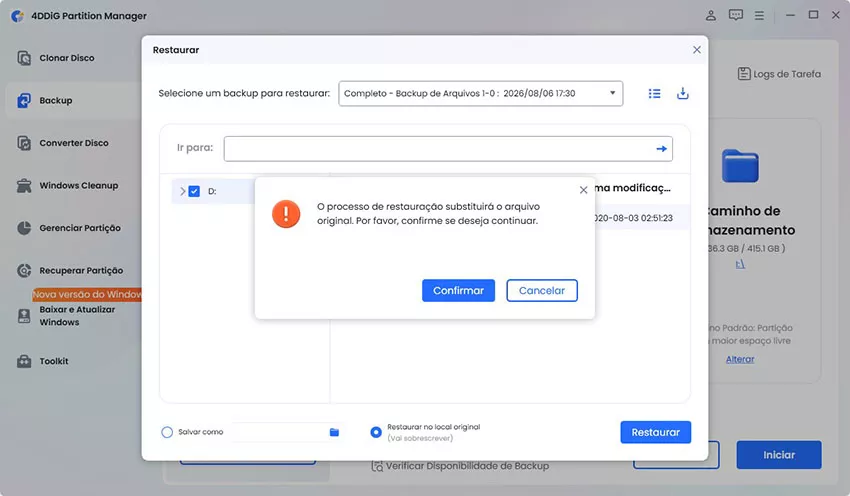Open Logs de Tarefa

[780, 74]
